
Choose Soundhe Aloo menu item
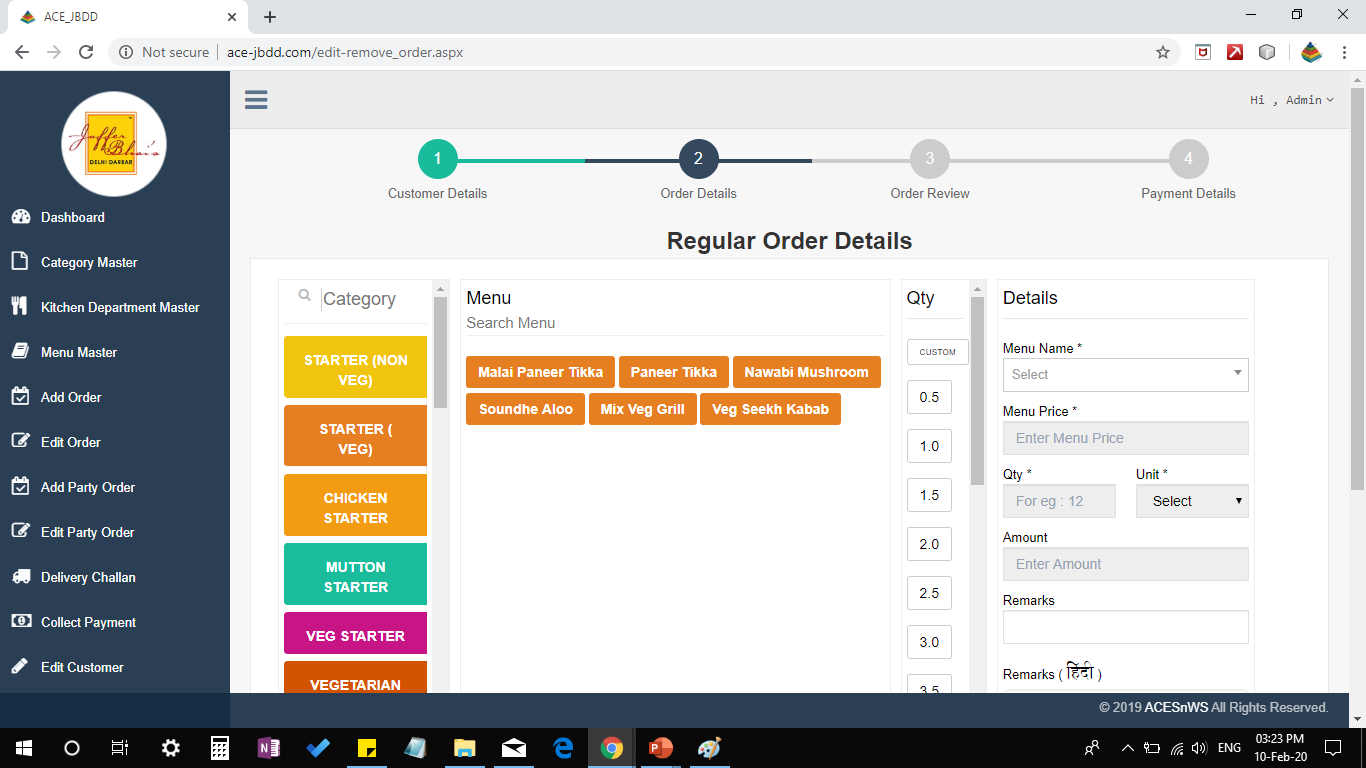click(525, 409)
